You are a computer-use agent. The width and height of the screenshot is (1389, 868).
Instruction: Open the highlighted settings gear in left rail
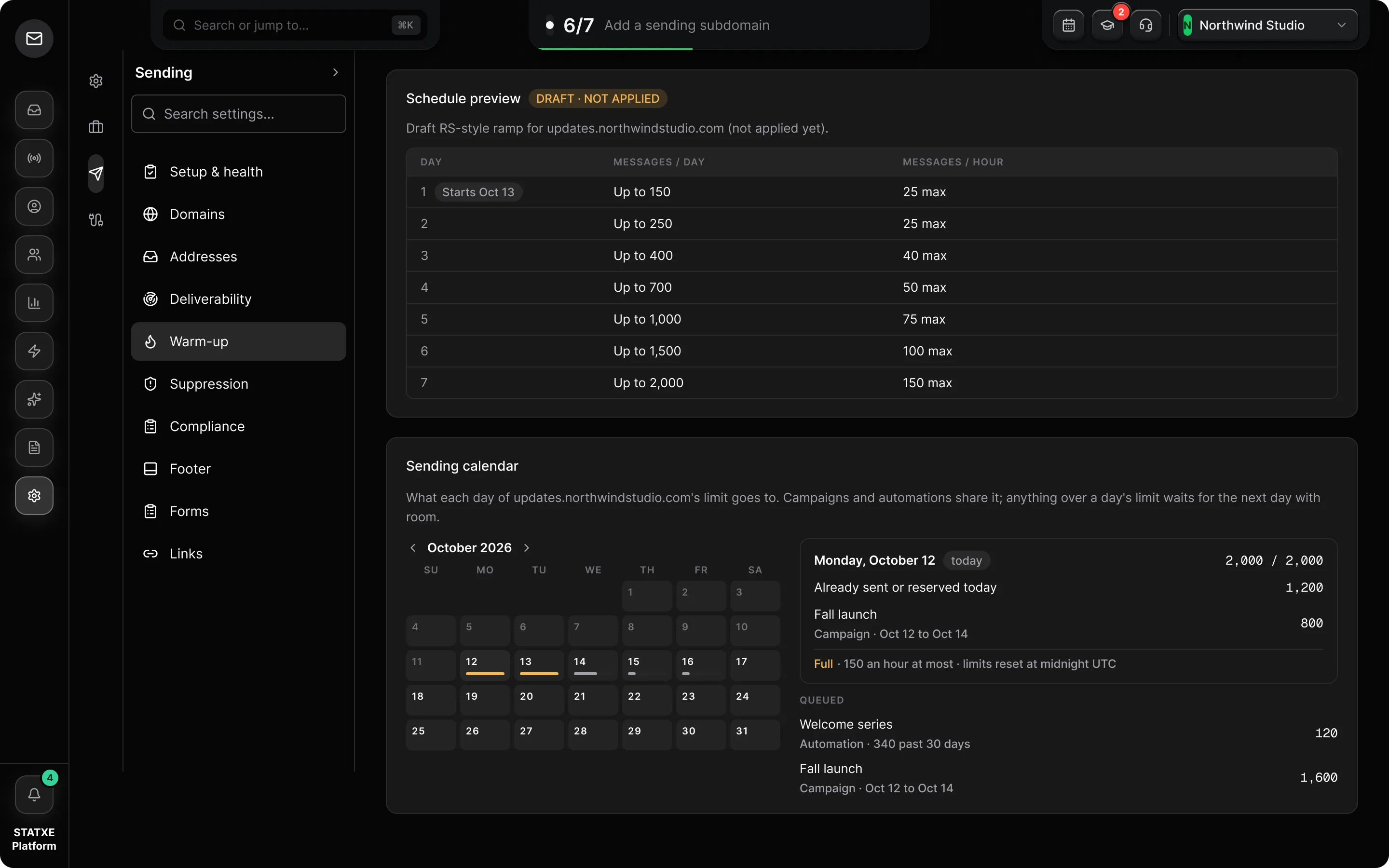click(34, 495)
